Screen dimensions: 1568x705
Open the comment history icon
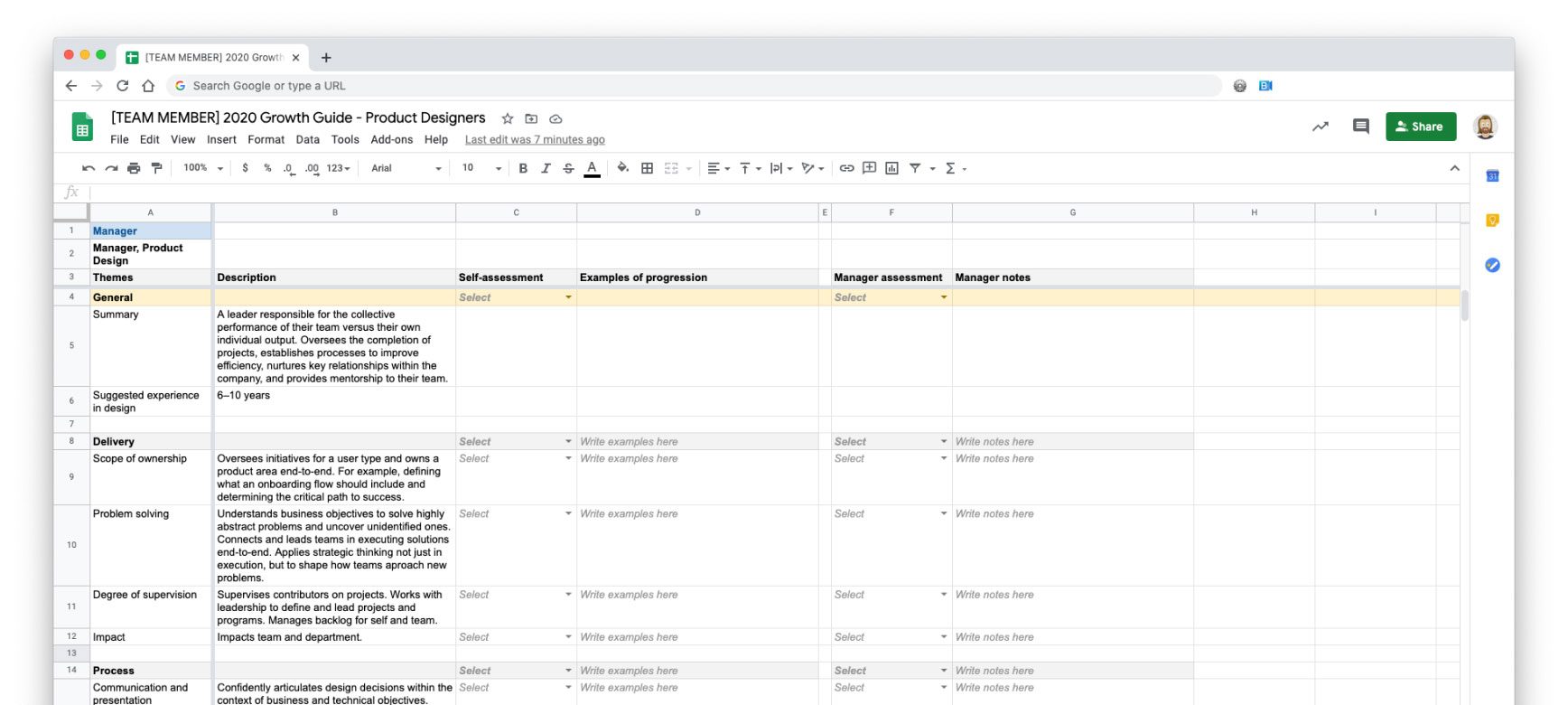pos(1360,127)
